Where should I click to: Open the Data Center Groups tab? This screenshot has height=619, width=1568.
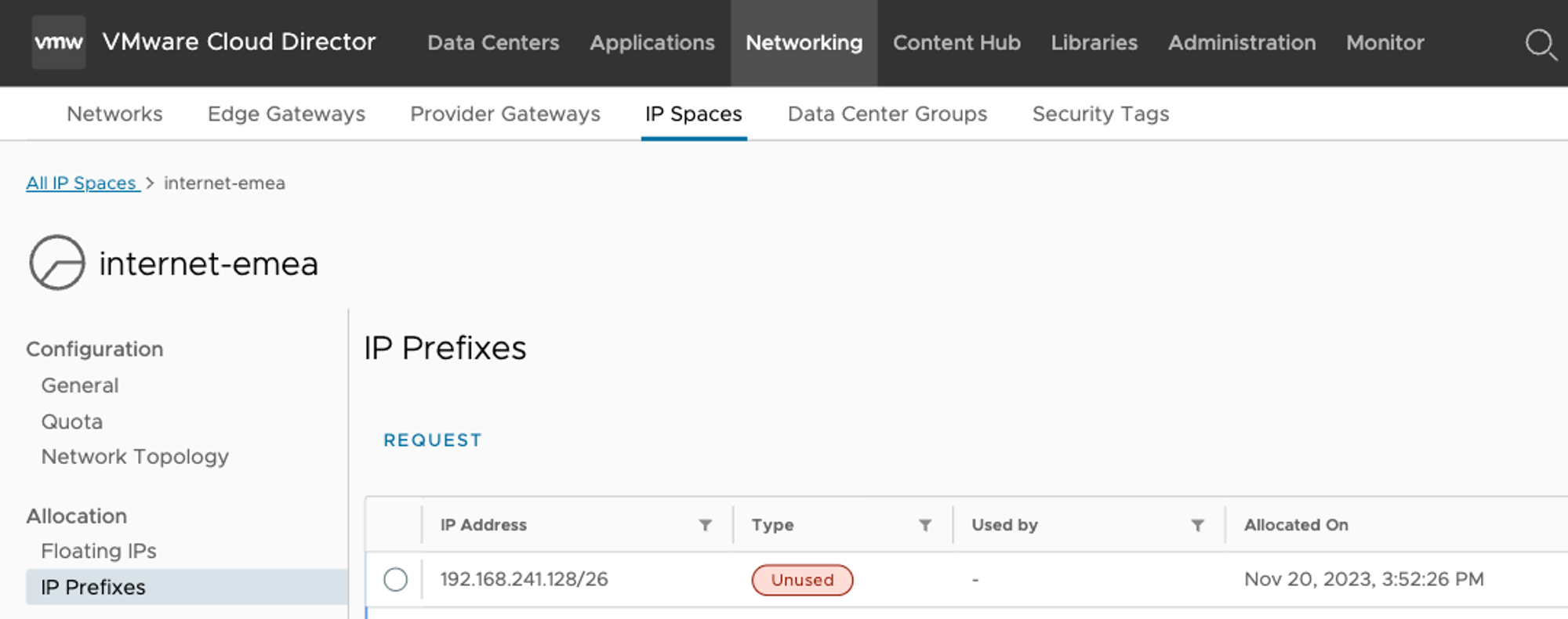pyautogui.click(x=887, y=114)
